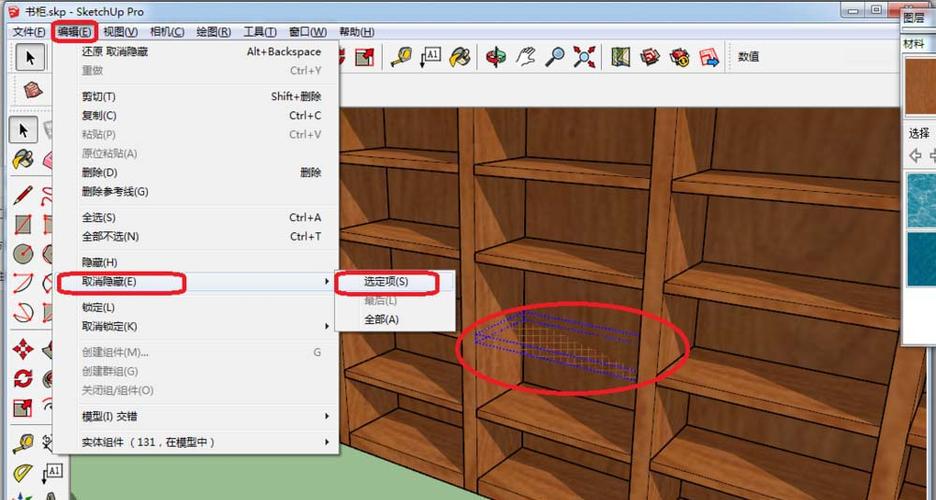Select the Zoom magnifier tool
Image resolution: width=936 pixels, height=500 pixels.
tap(555, 57)
